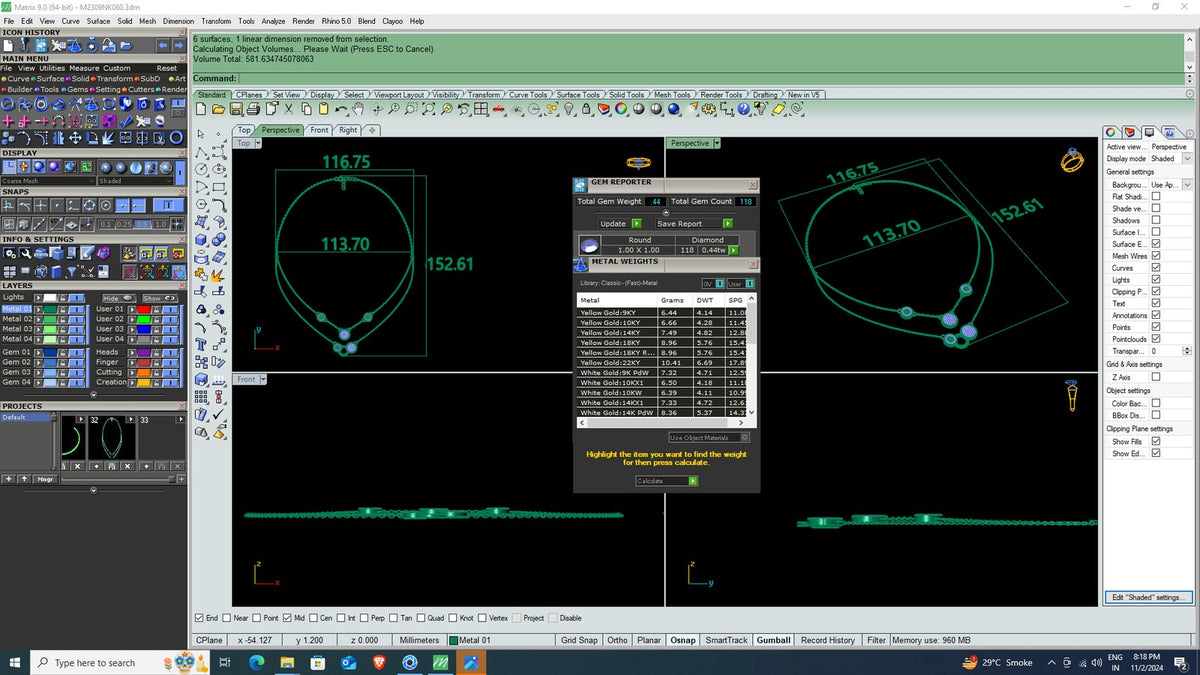Screen dimensions: 1200x675
Task: Open the Transform menu
Action: point(215,20)
